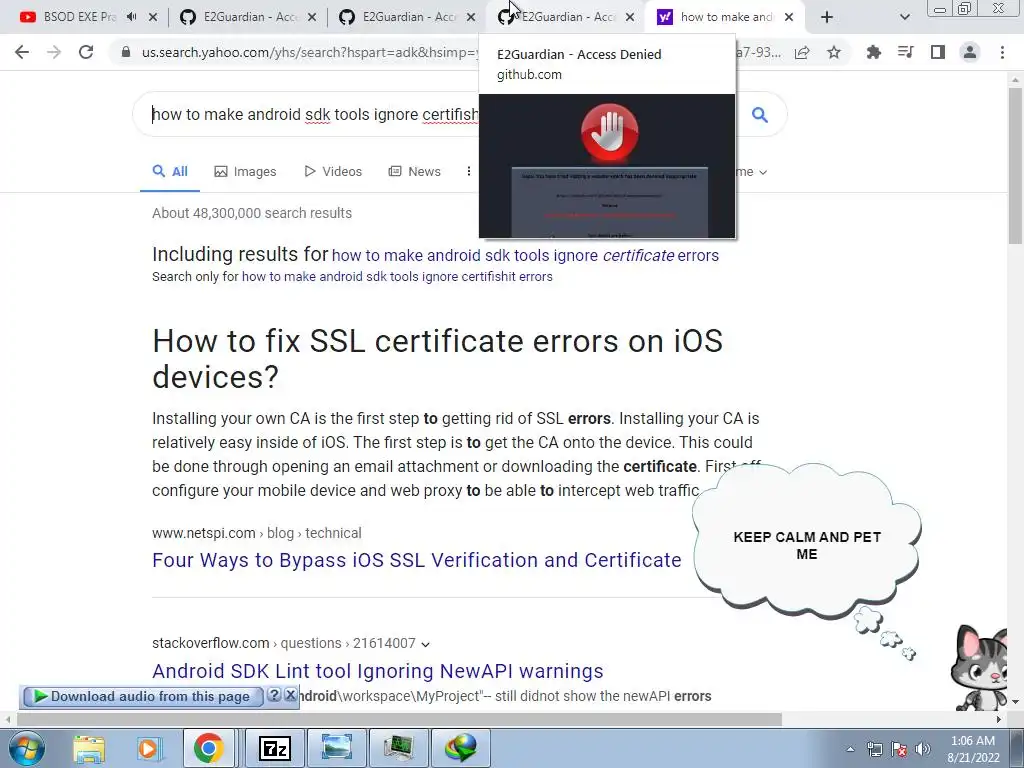1024x768 pixels.
Task: Open 'Android SDK Lint tool Ignoring NewAPI' result
Action: click(x=377, y=671)
